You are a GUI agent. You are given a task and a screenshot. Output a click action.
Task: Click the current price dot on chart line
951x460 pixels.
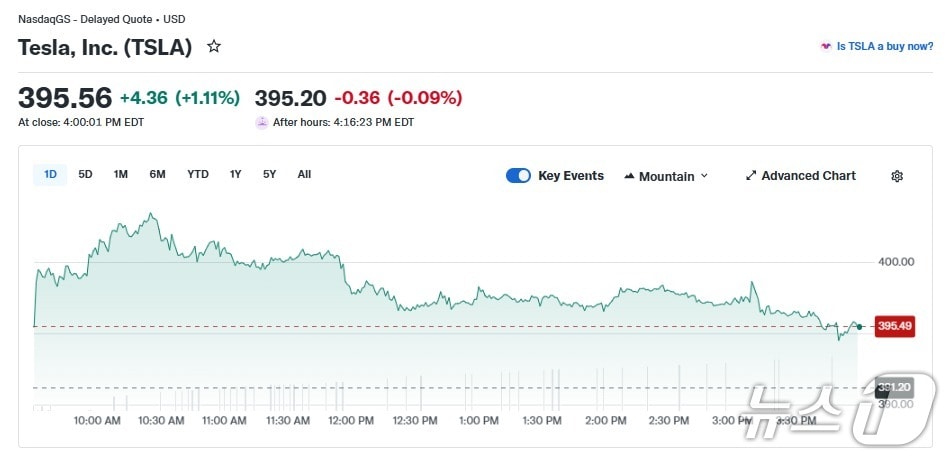(x=859, y=327)
